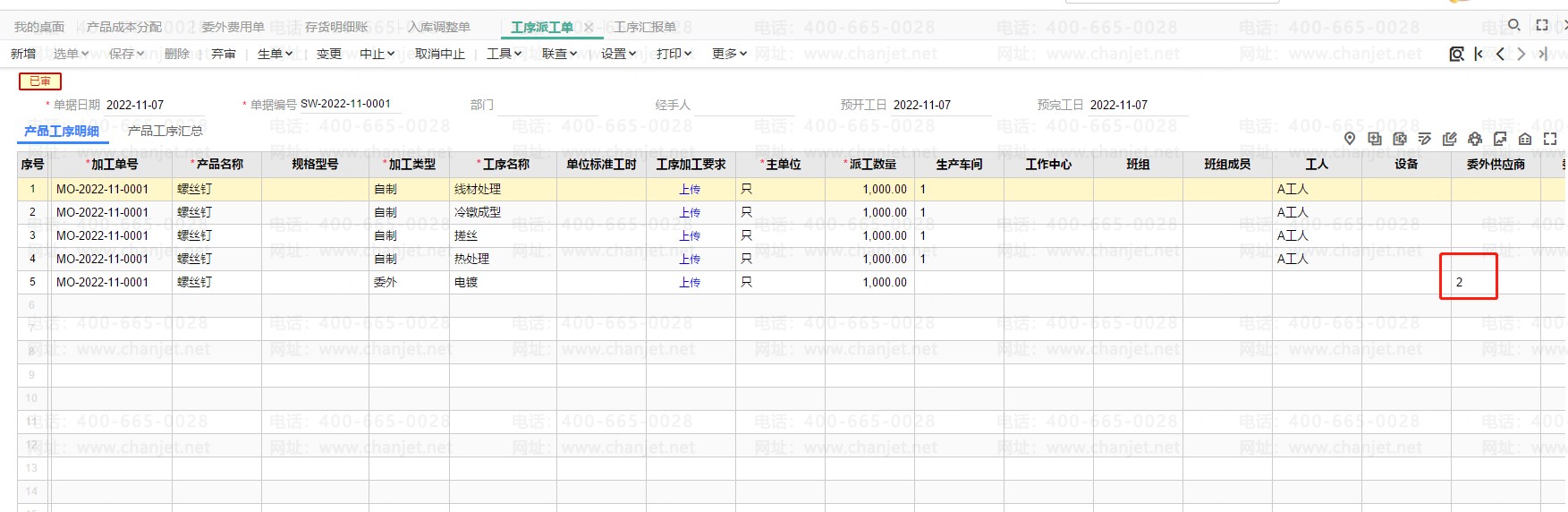Switch to the 产品成本分配 tab

[124, 27]
